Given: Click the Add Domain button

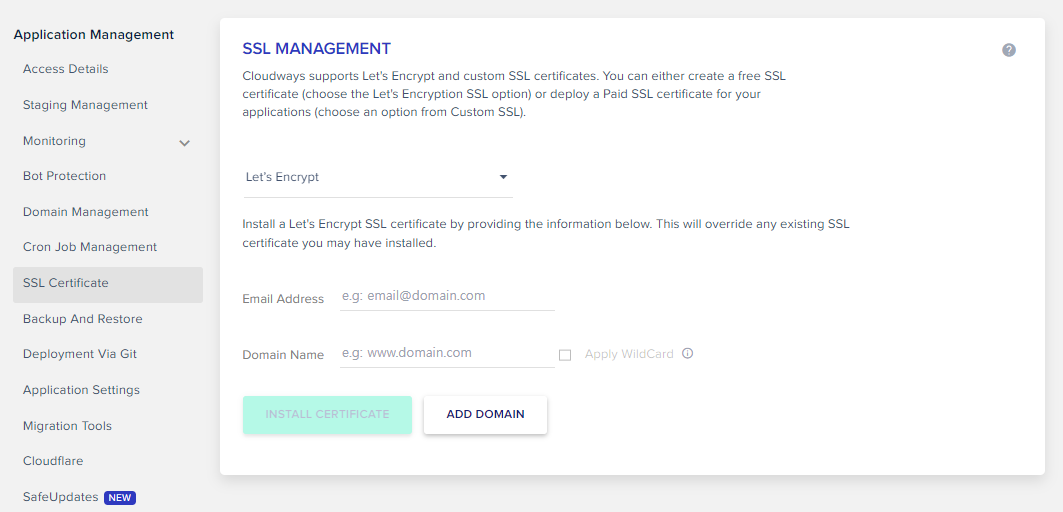Looking at the screenshot, I should point(485,414).
